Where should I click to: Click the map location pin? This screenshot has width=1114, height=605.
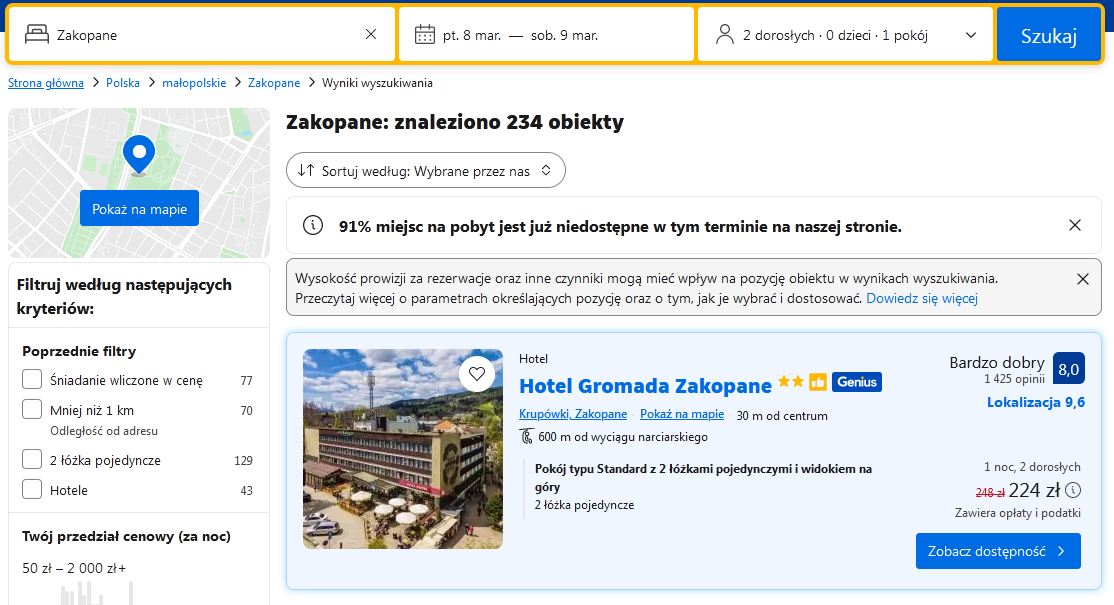coord(138,154)
